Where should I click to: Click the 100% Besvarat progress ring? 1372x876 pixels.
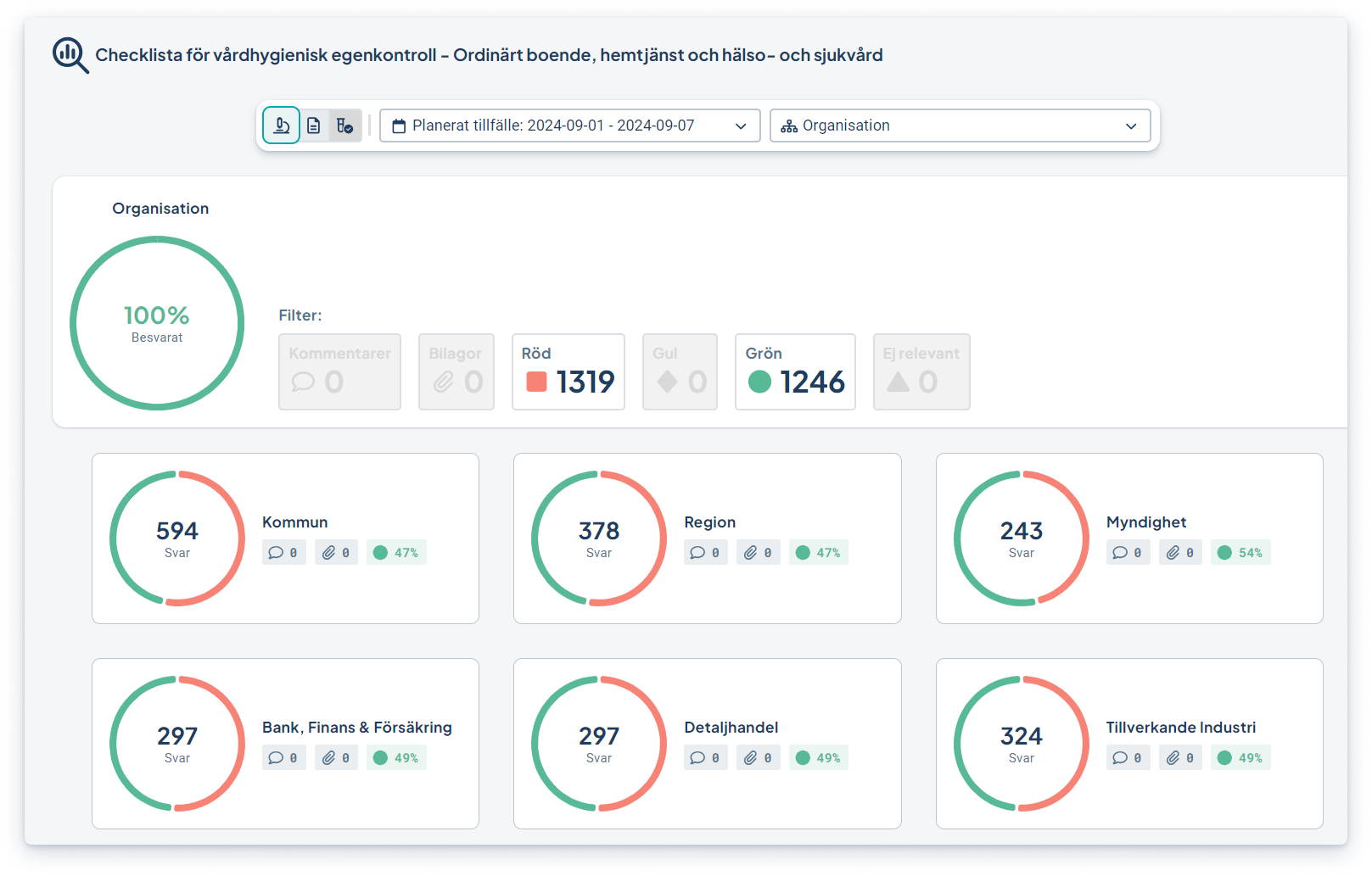(157, 323)
